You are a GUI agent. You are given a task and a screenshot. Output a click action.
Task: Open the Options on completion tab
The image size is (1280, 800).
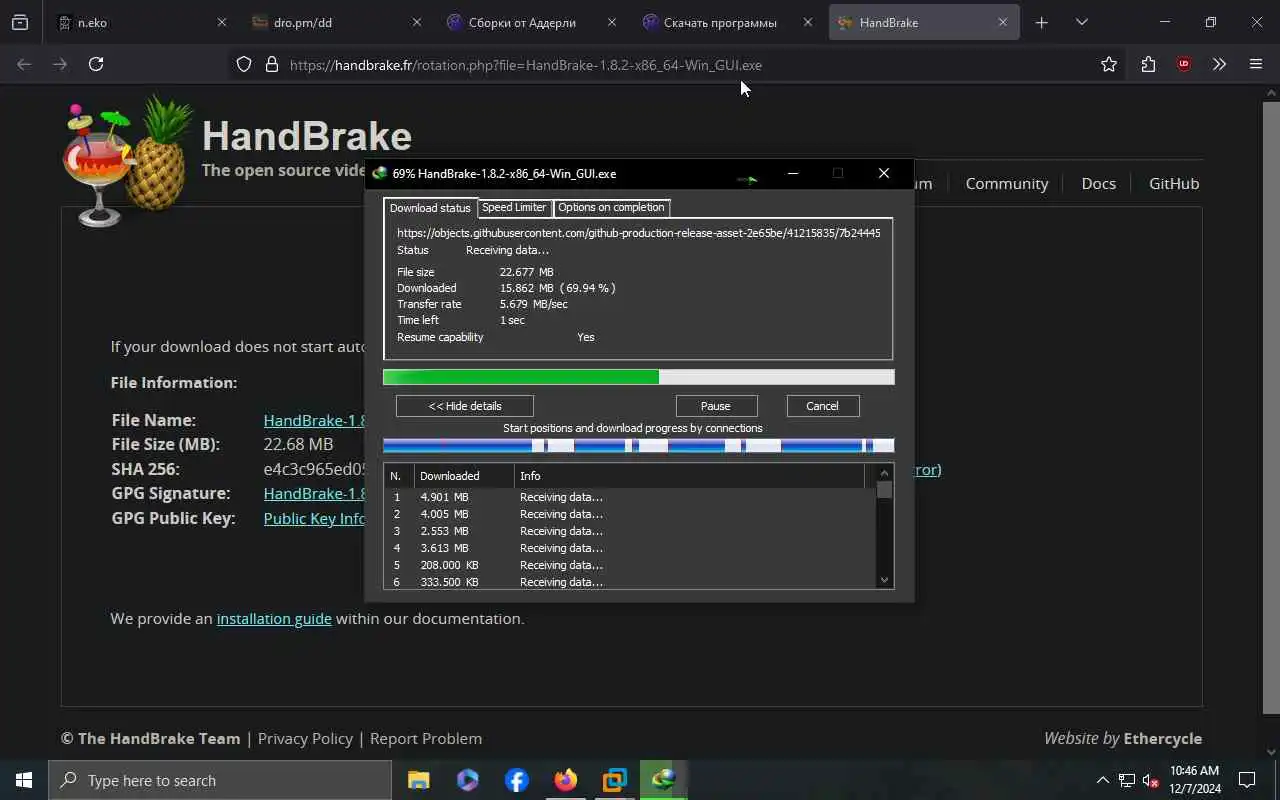click(x=611, y=207)
